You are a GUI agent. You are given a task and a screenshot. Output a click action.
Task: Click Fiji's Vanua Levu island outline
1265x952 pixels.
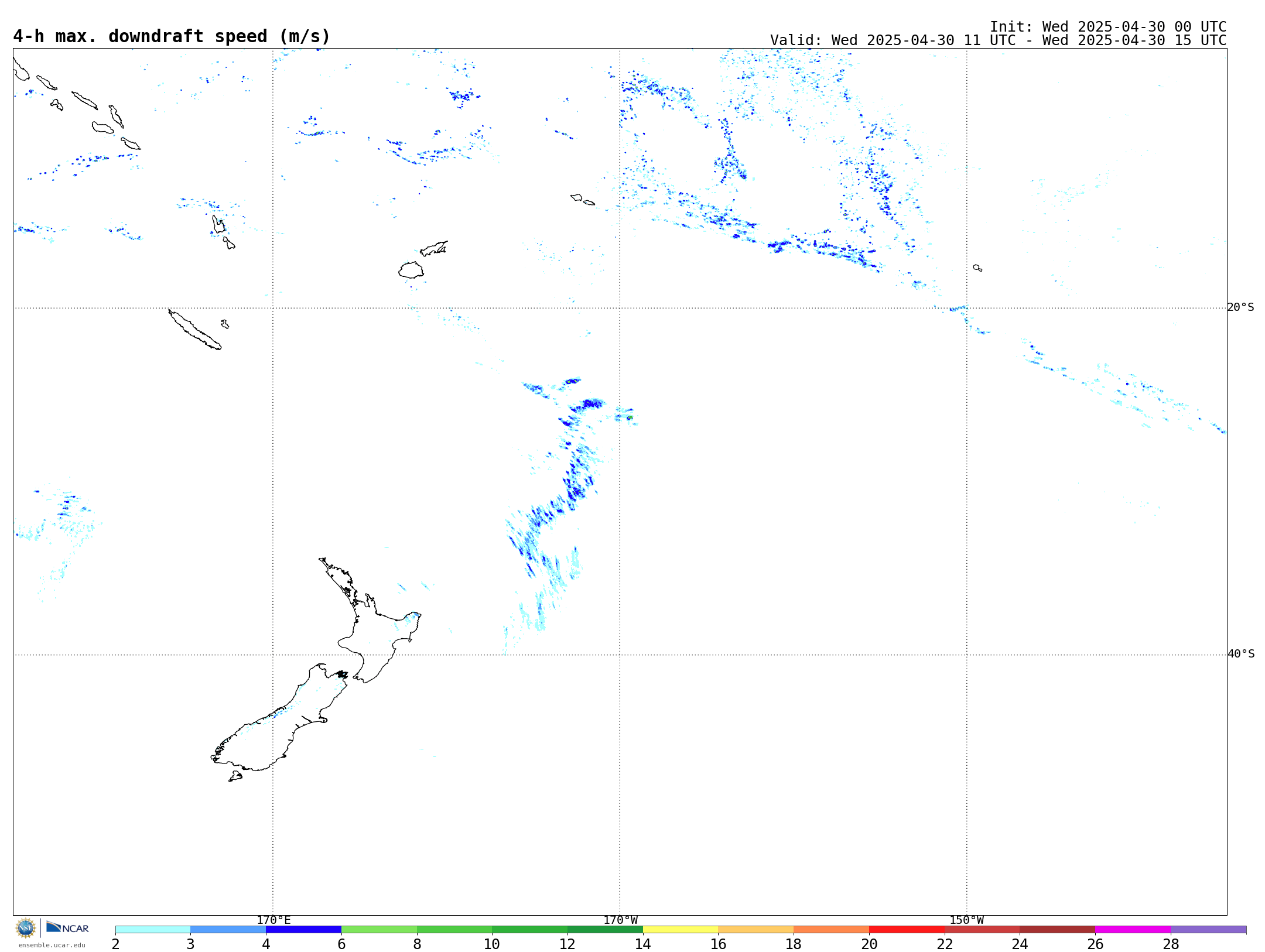434,248
